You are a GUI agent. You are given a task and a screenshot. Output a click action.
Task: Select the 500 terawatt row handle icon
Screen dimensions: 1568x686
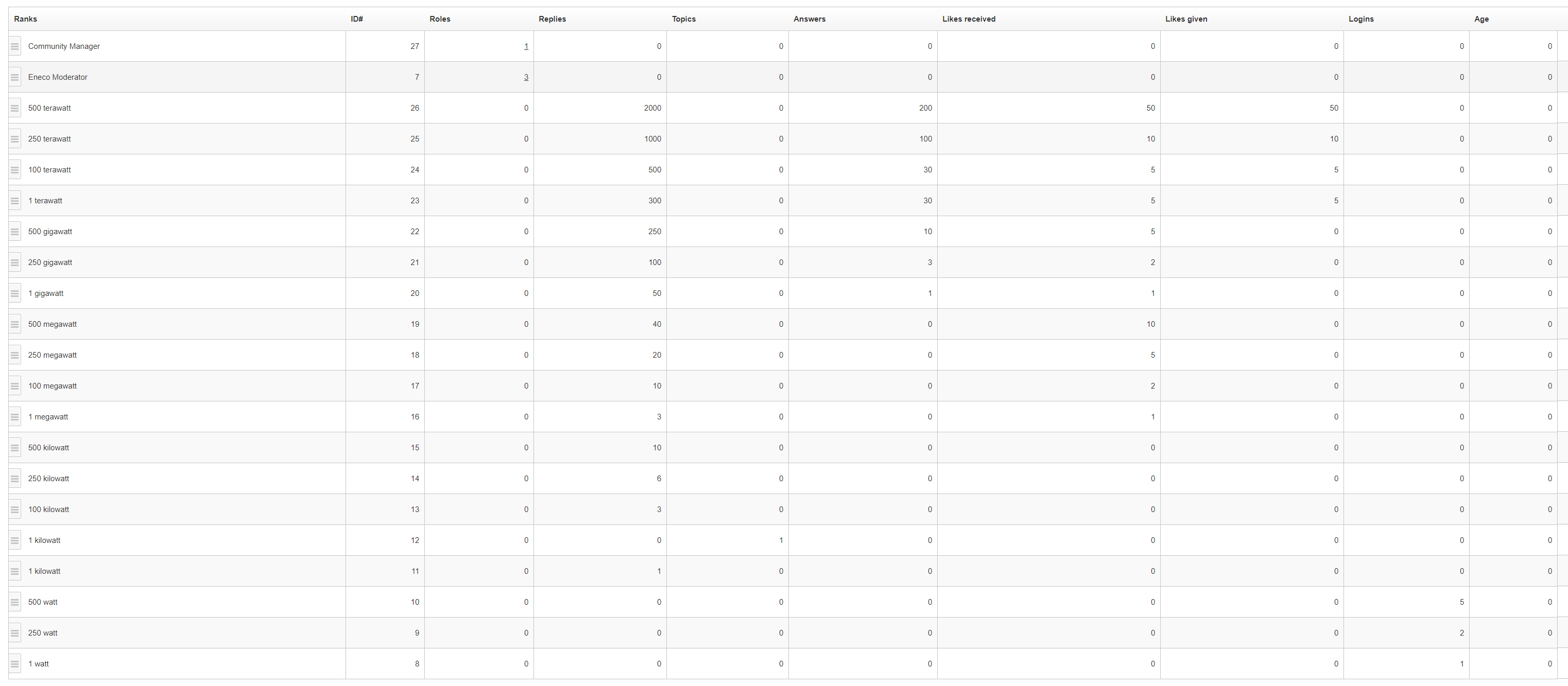pyautogui.click(x=14, y=108)
